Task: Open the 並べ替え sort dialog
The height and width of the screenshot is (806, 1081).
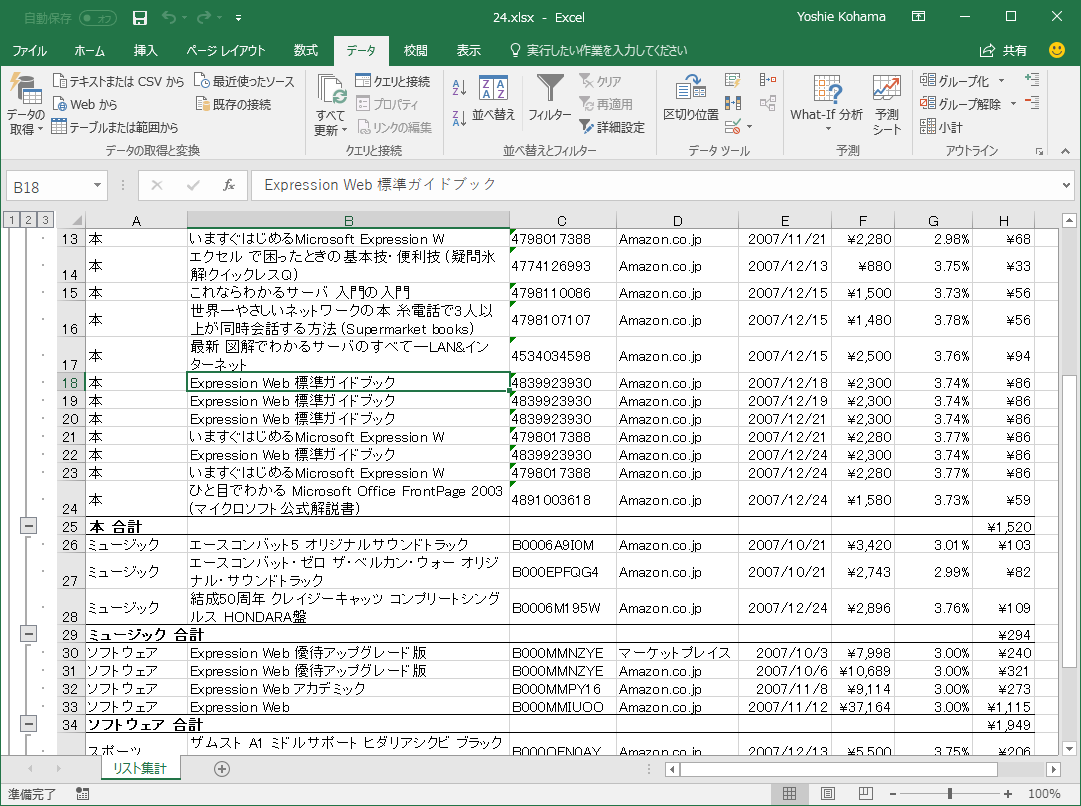Action: point(493,98)
